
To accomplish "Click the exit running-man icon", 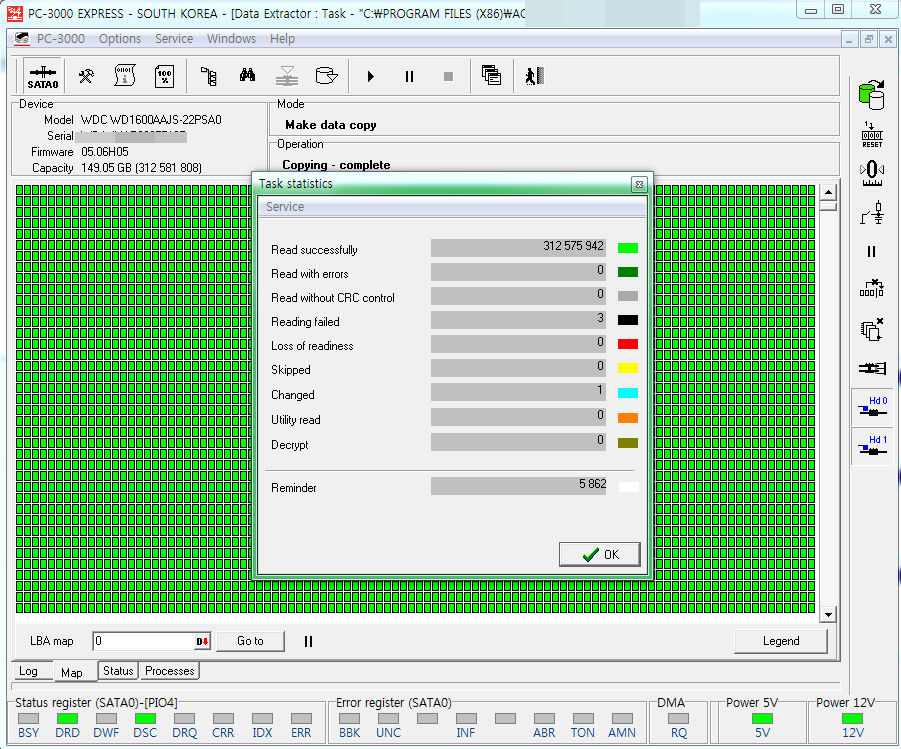I will point(534,76).
